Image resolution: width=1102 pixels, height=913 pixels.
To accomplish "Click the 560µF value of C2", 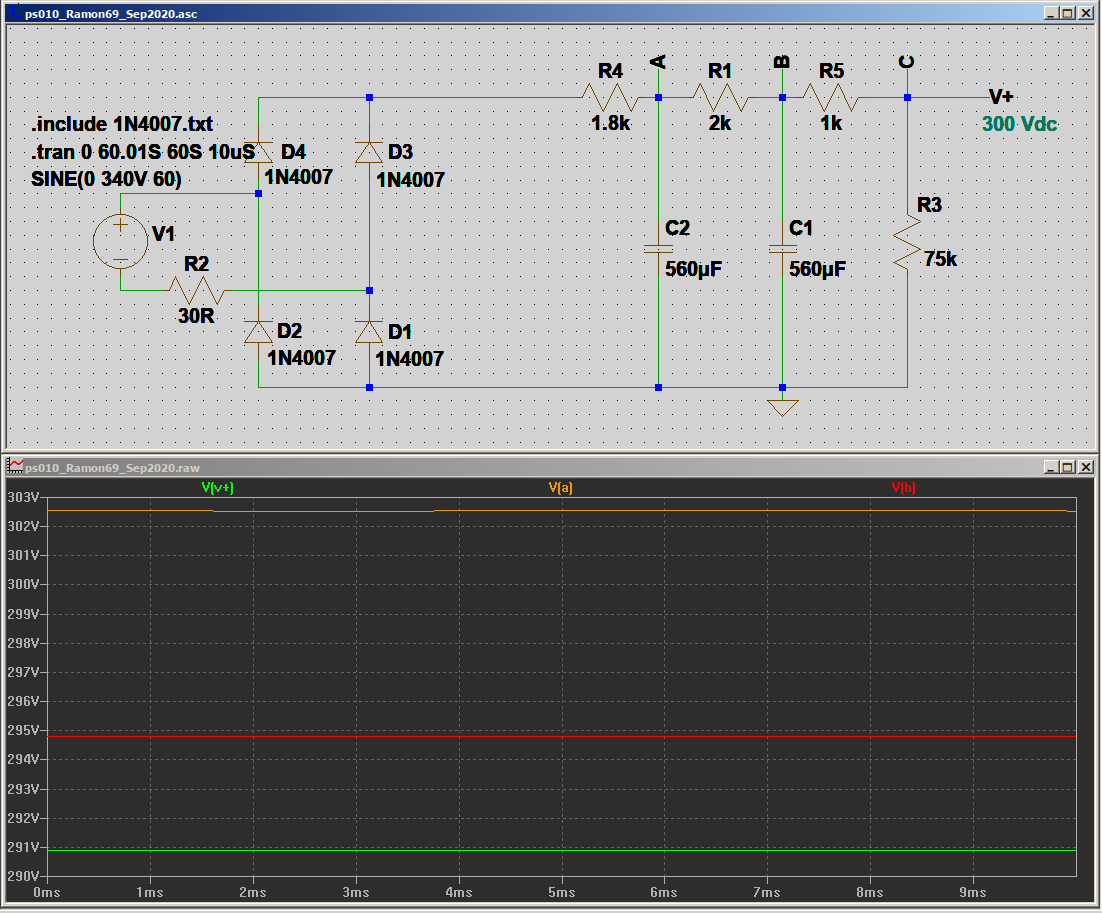I will coord(694,269).
